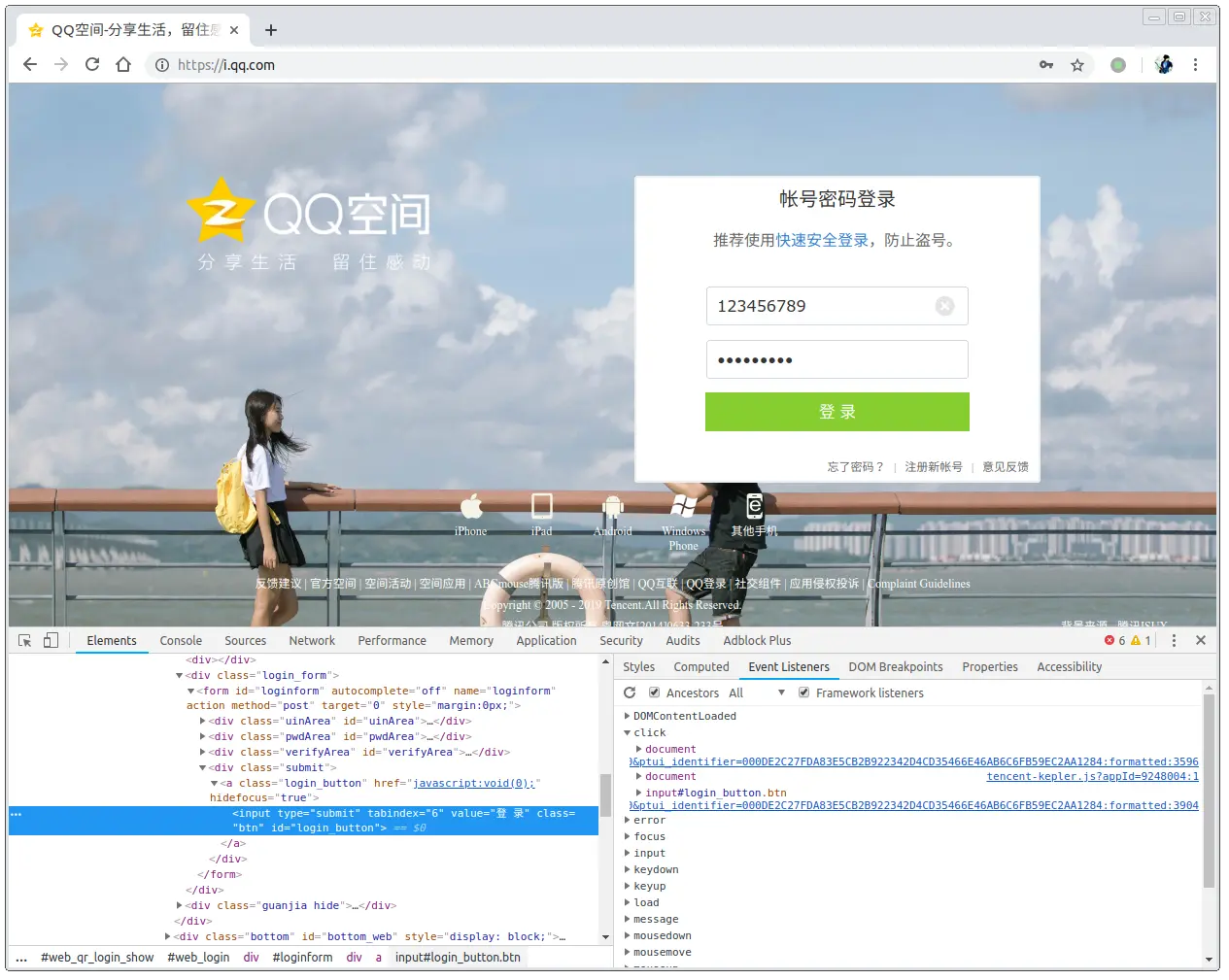The image size is (1229, 980).
Task: Open a new browser tab
Action: click(271, 30)
